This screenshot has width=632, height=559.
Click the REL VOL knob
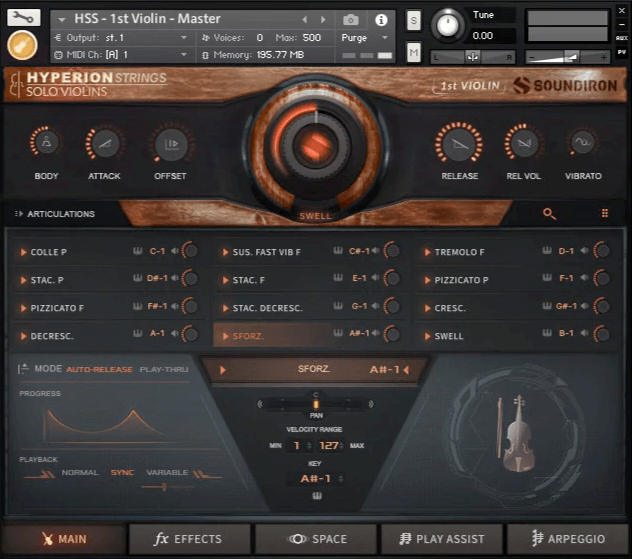[523, 143]
